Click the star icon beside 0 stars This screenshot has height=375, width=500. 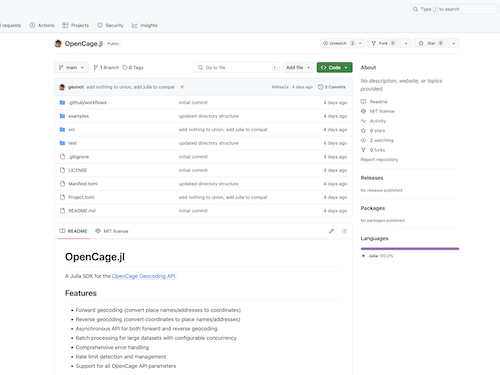click(x=364, y=131)
